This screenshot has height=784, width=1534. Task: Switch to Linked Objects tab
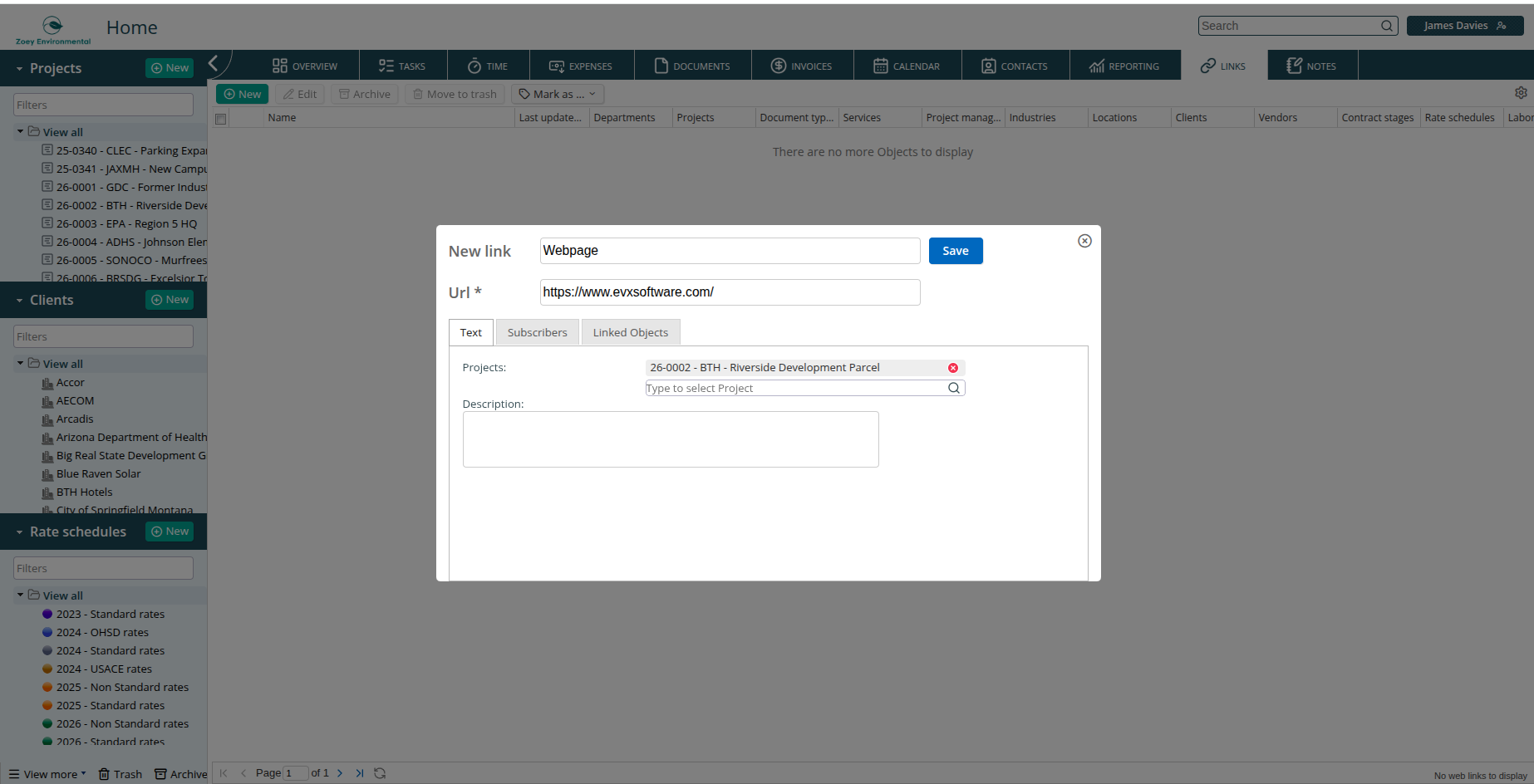[631, 332]
